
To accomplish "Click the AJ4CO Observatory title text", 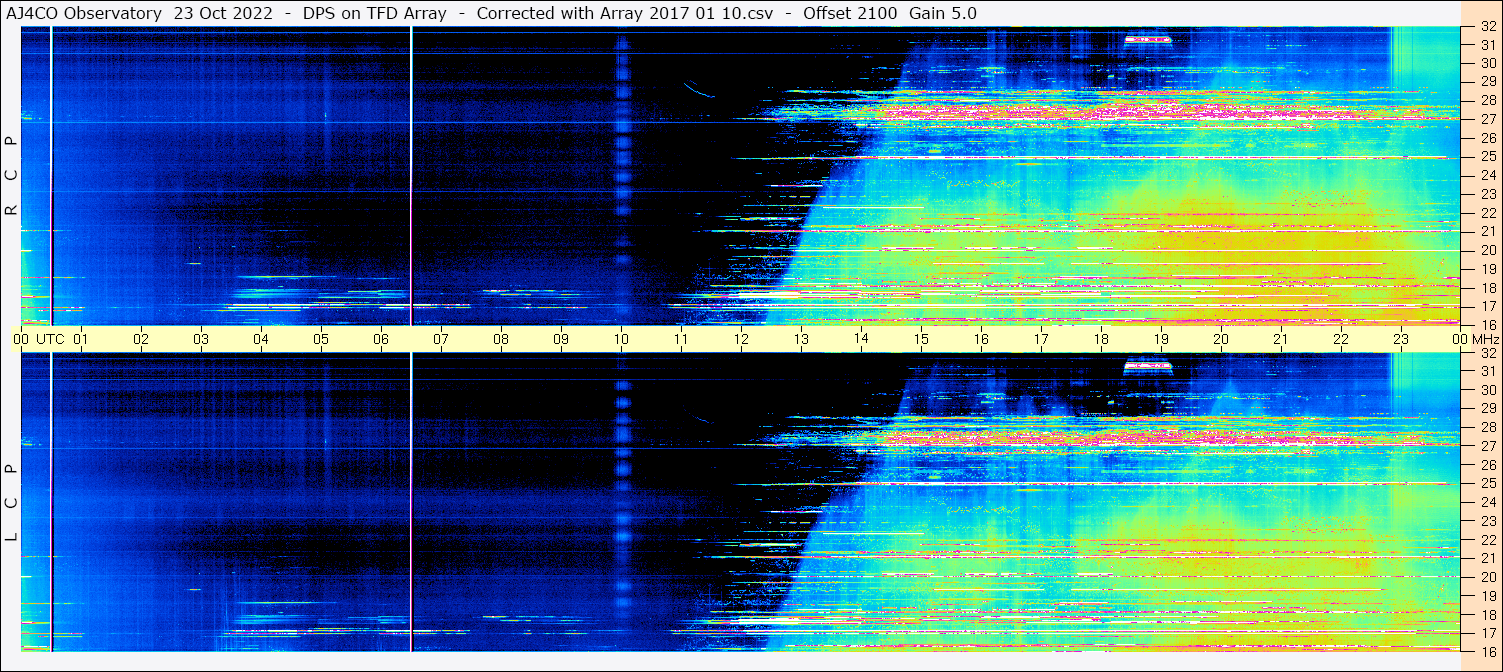I will (82, 13).
